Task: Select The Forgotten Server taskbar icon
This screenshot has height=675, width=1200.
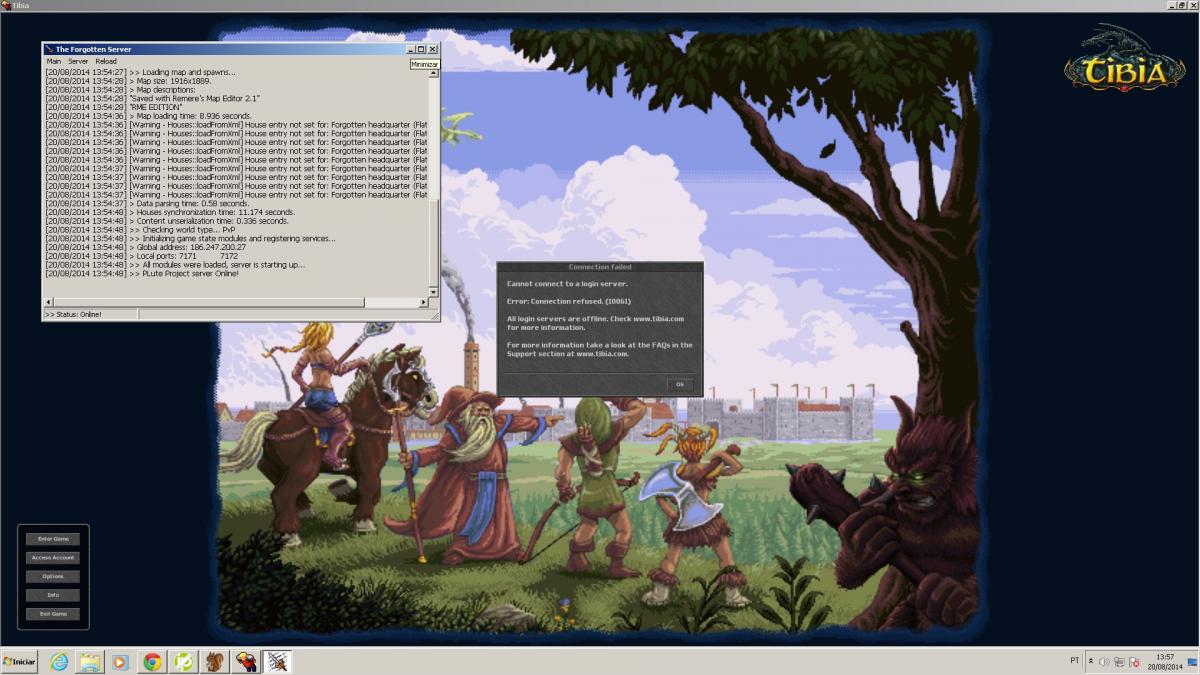Action: [x=277, y=662]
